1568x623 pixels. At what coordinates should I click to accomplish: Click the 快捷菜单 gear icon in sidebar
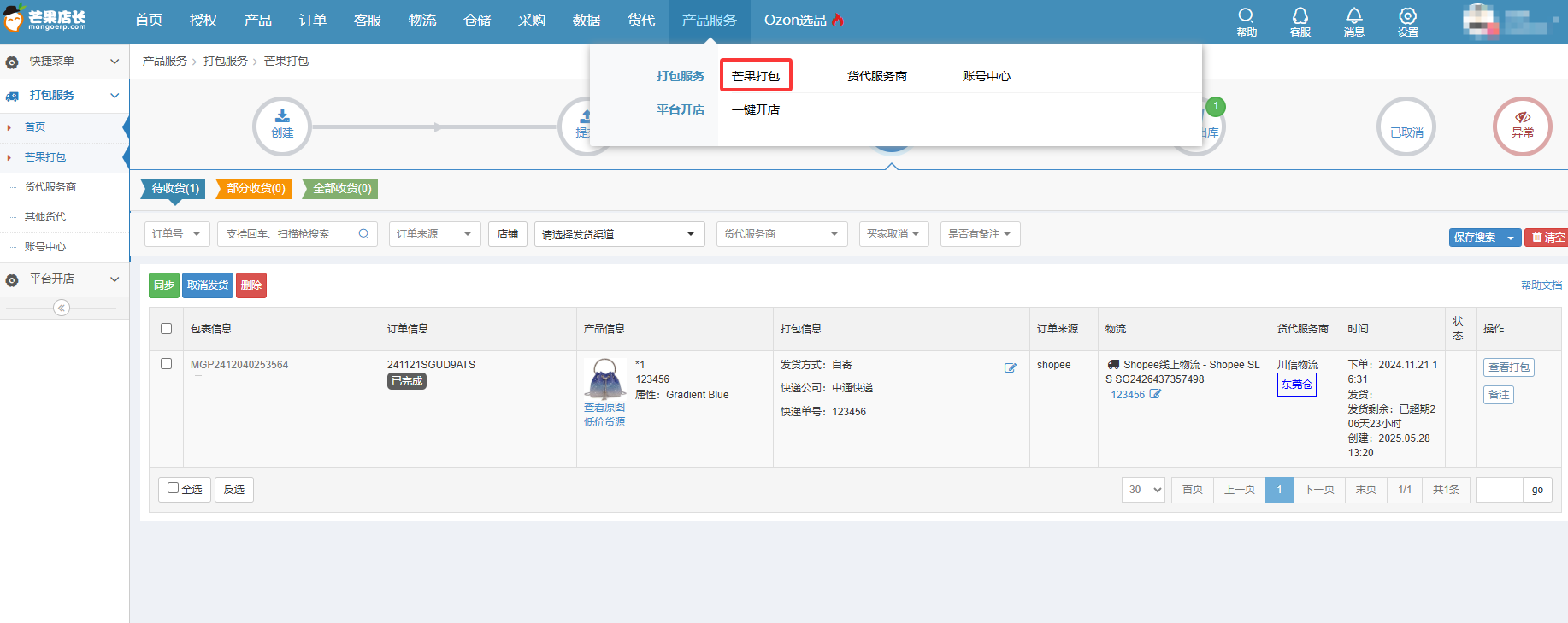point(12,62)
